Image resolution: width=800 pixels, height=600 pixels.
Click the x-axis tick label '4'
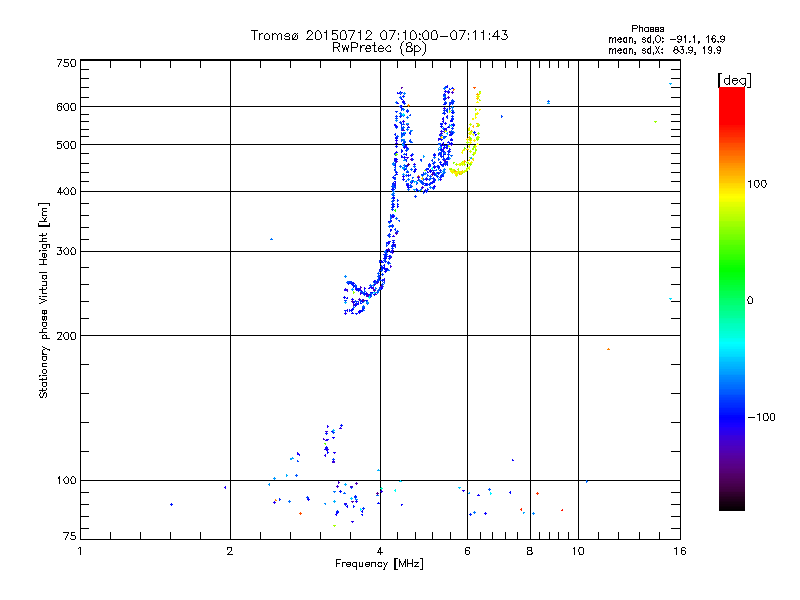click(380, 551)
